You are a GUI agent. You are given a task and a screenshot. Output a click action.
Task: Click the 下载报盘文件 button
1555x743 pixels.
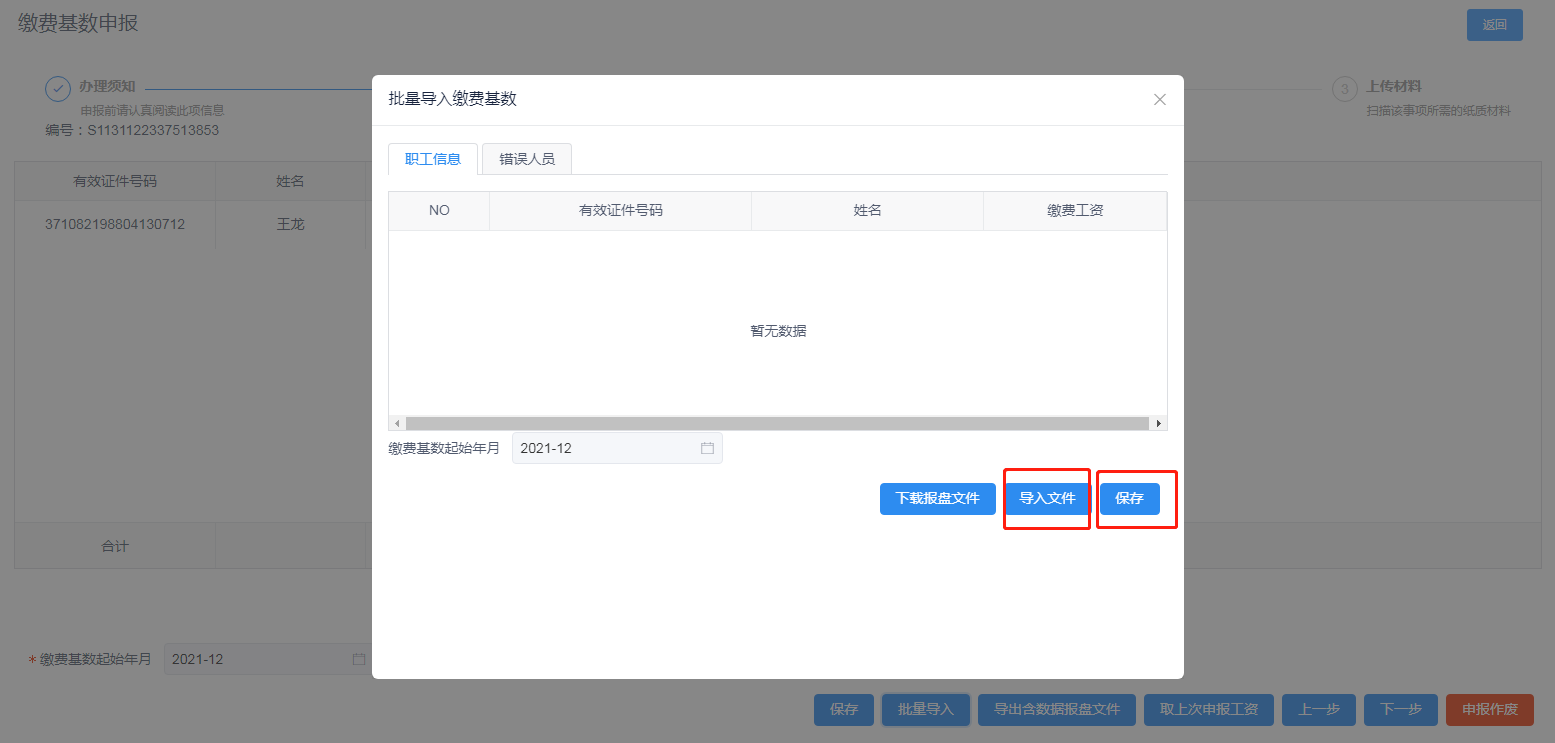(937, 498)
